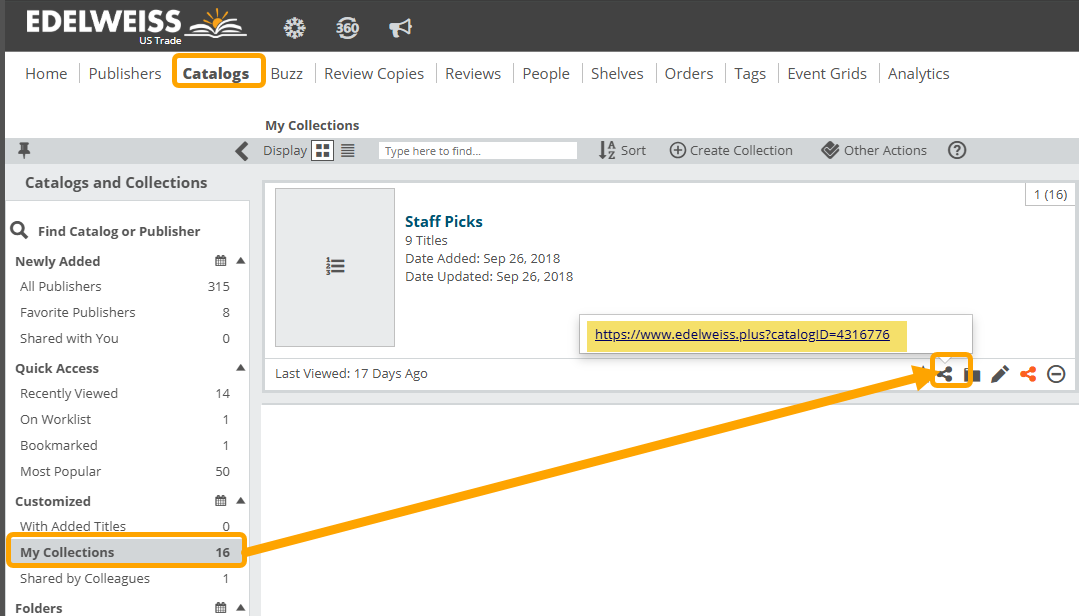Open the edelweiss.plus catalog link
Viewport: 1079px width, 616px height.
(x=742, y=335)
